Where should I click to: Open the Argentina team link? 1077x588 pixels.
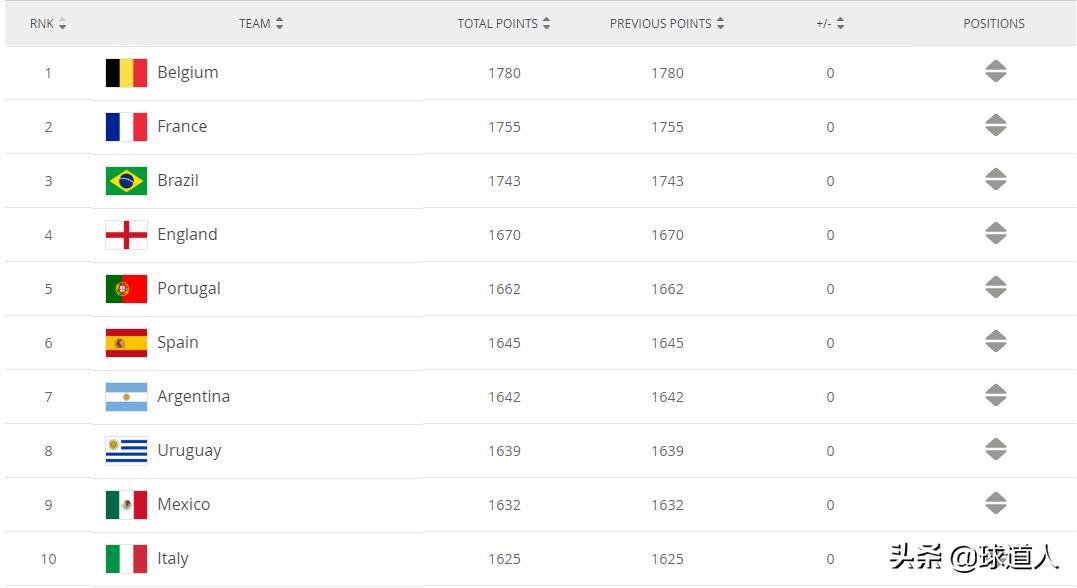point(193,397)
